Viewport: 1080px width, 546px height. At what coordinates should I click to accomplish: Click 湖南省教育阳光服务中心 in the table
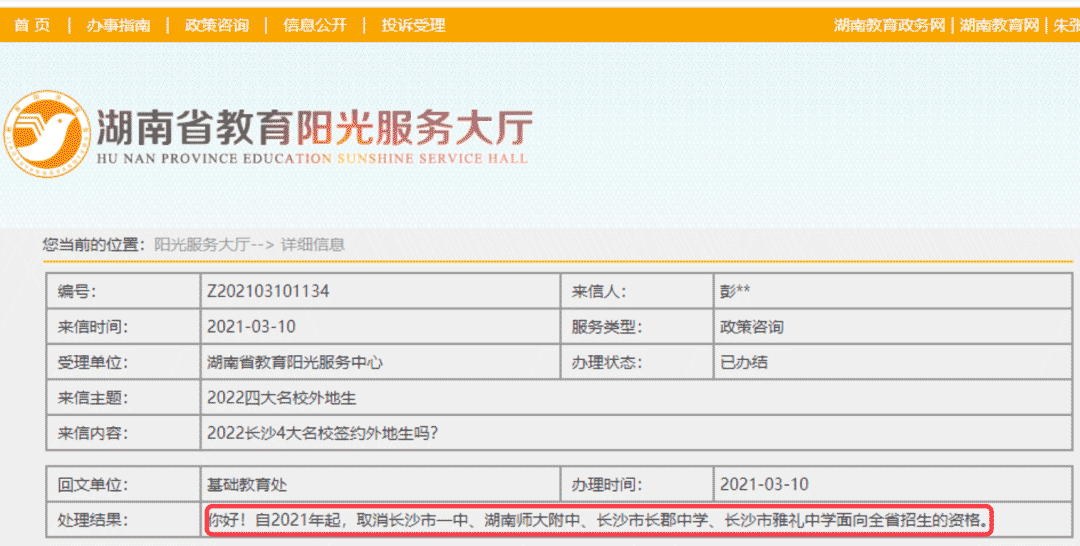(295, 362)
